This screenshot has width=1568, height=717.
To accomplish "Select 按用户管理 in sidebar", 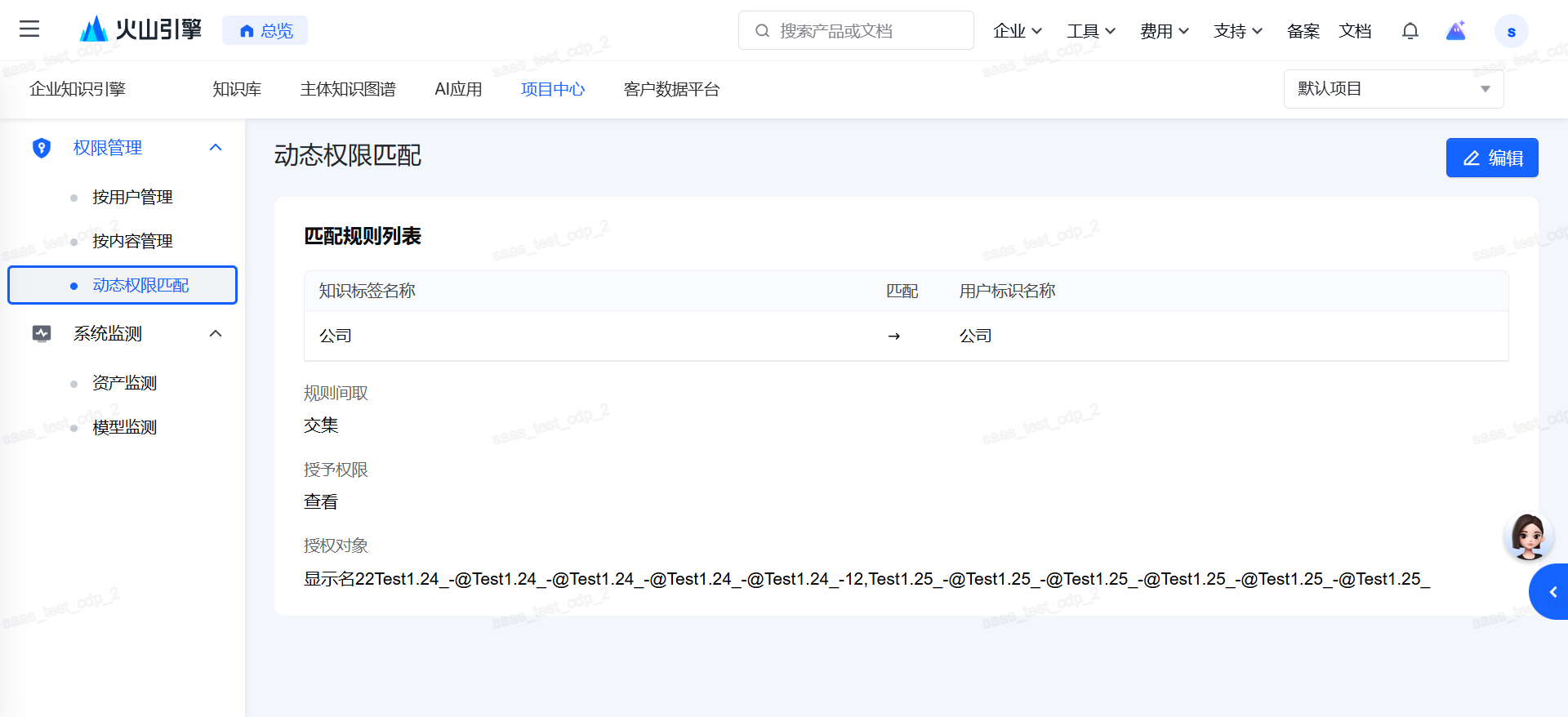I will pos(132,197).
